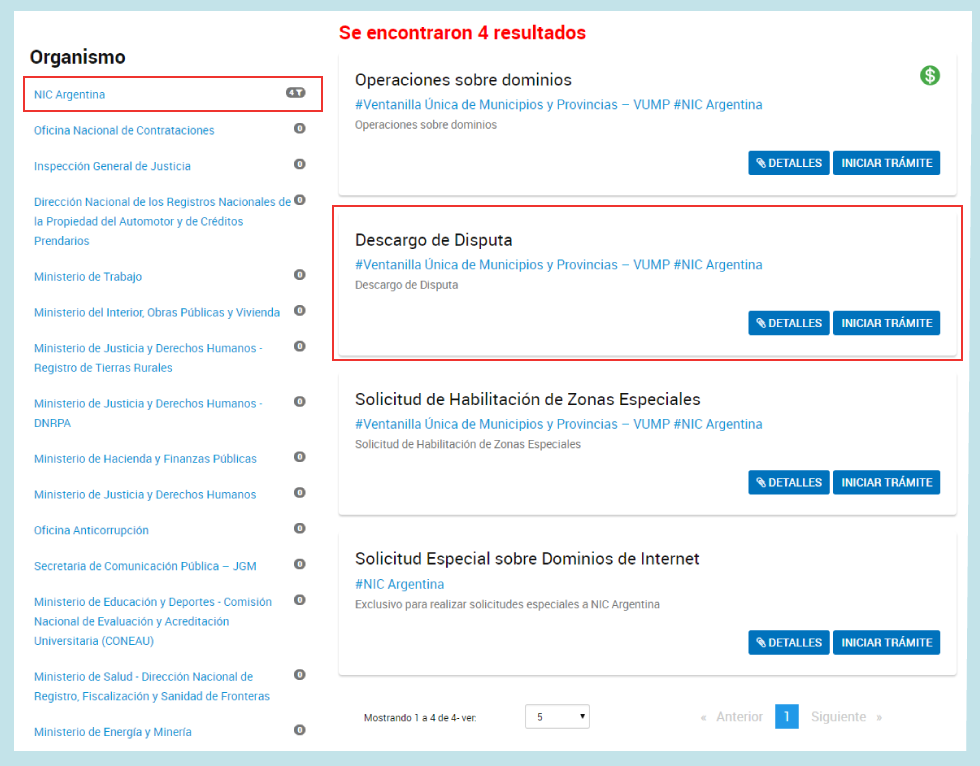The height and width of the screenshot is (766, 980).
Task: Select Oficina Anticorrupción in the organism list
Action: pos(91,530)
